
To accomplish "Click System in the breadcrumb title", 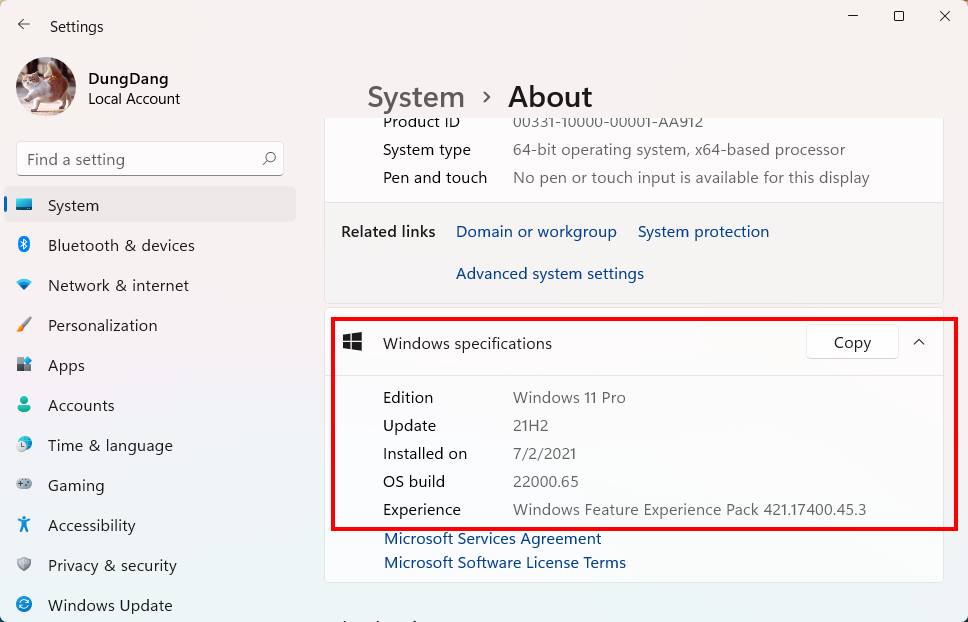I will (416, 97).
